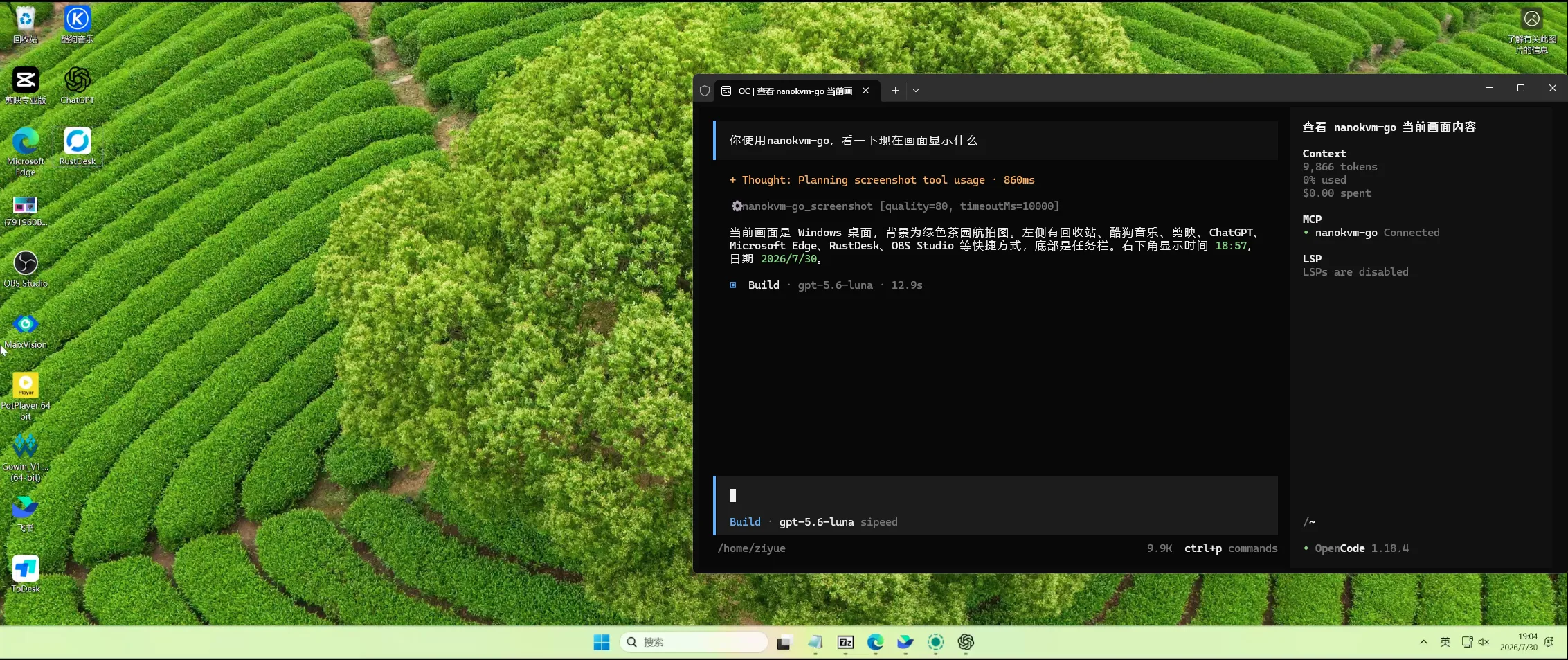
Task: Click the nanokvm-go_screenshot tool call line
Action: (x=895, y=206)
